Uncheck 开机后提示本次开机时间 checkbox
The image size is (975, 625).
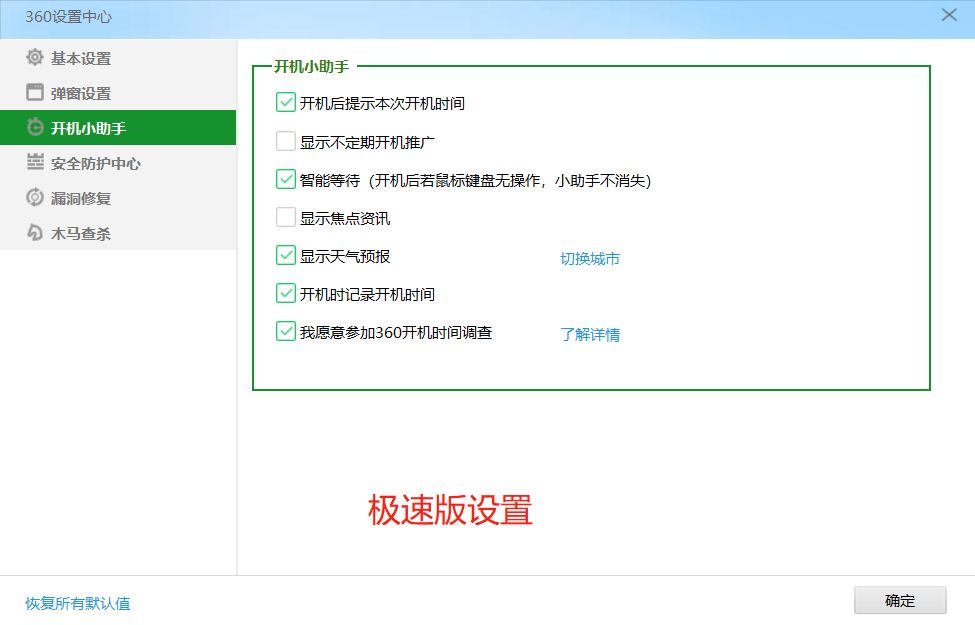pos(285,103)
